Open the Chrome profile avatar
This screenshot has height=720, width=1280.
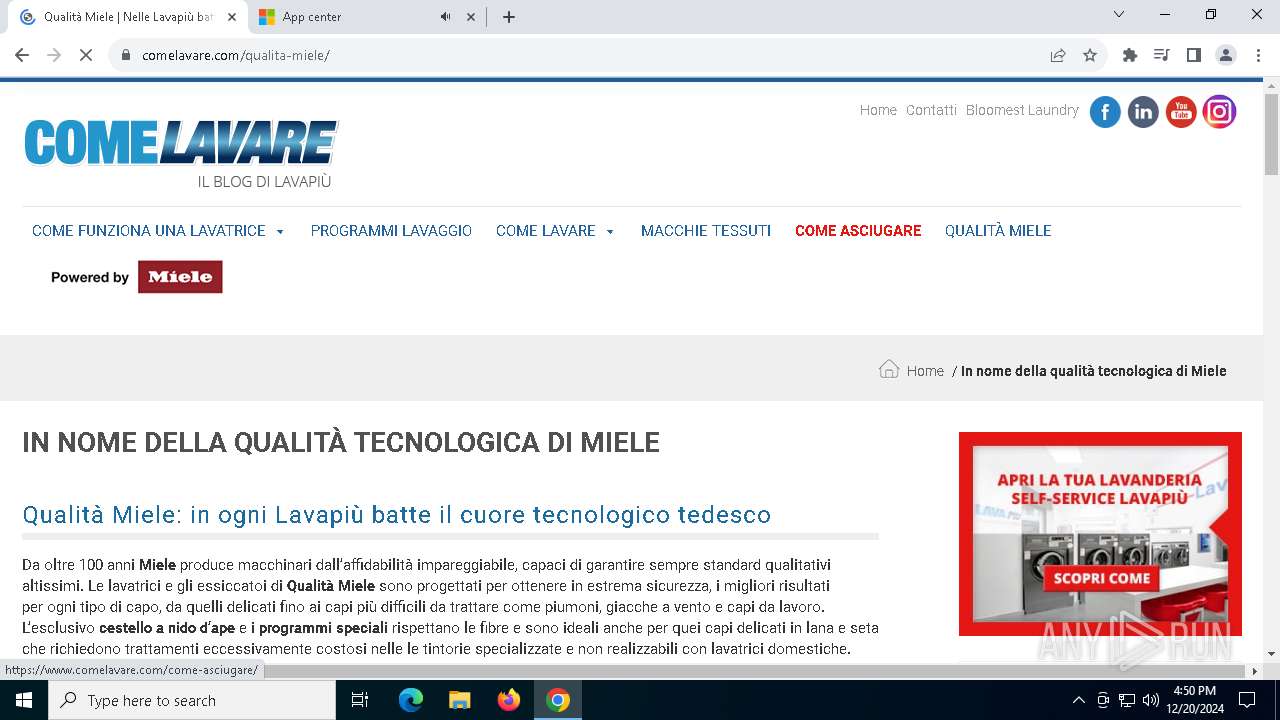(1226, 55)
